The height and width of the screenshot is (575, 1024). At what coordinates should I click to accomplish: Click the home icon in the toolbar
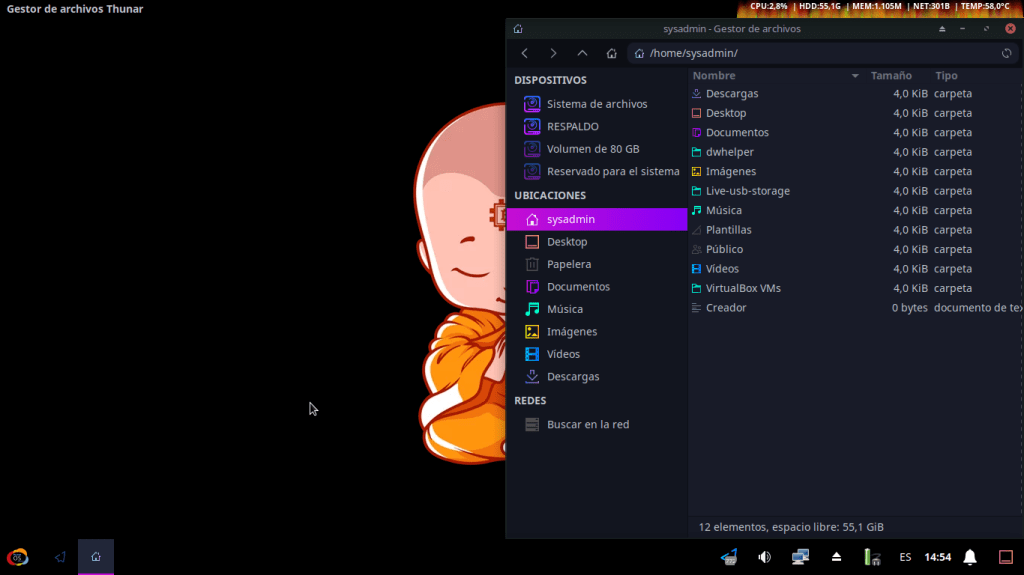[611, 53]
